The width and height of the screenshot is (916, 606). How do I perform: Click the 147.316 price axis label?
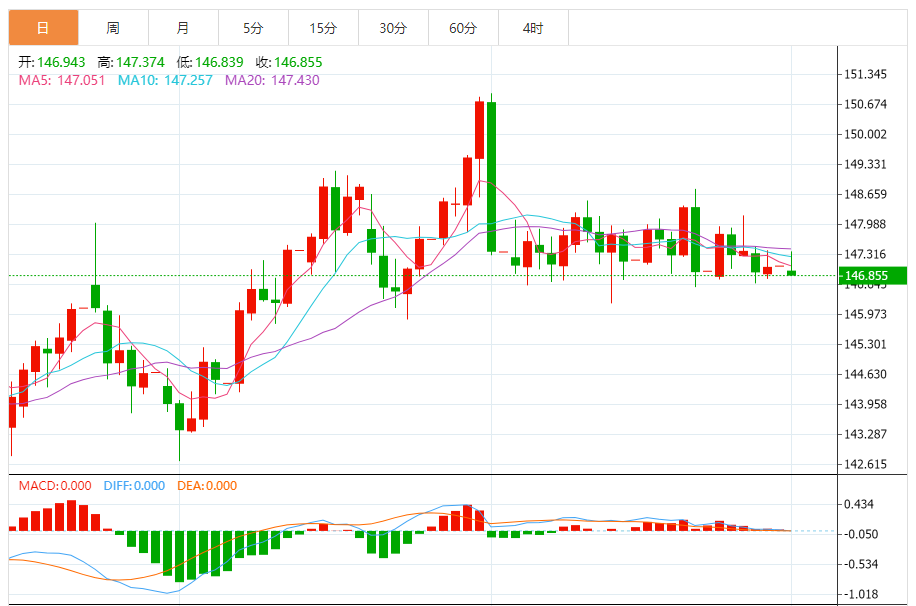pyautogui.click(x=865, y=254)
